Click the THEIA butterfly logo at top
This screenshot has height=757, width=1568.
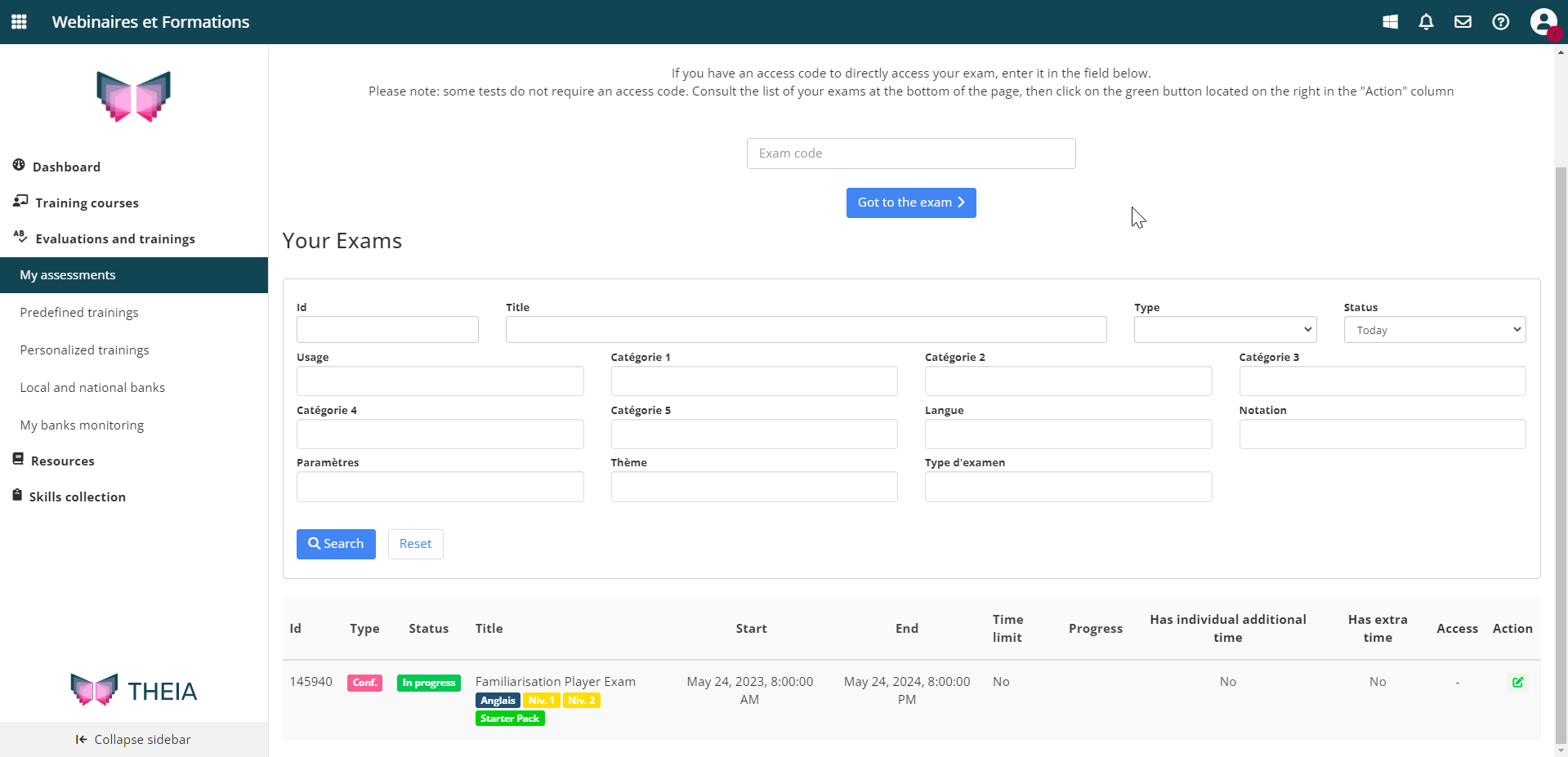point(133,96)
